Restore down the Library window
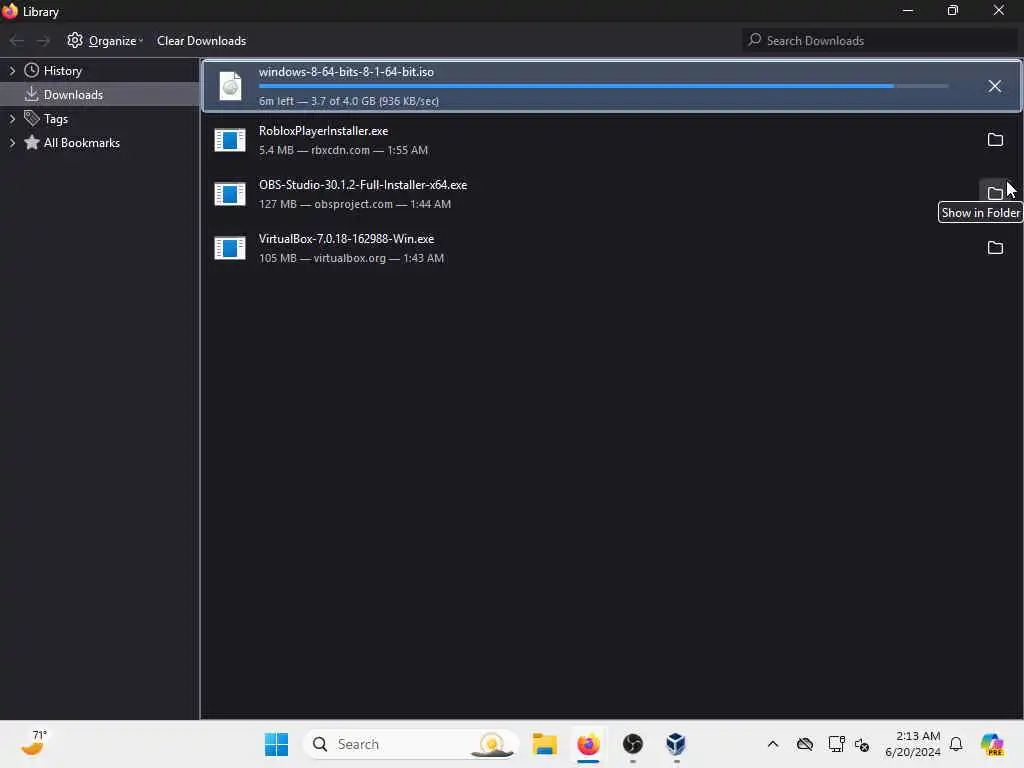This screenshot has height=768, width=1024. tap(953, 11)
